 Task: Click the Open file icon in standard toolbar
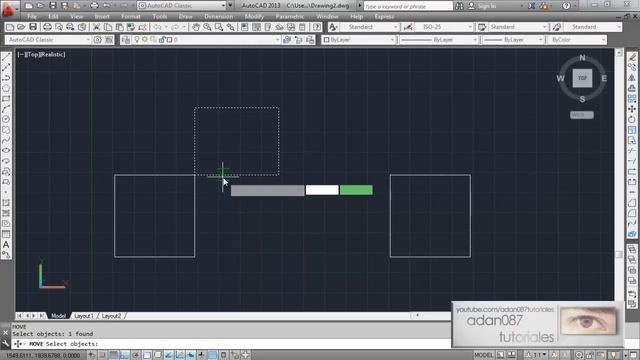point(21,27)
